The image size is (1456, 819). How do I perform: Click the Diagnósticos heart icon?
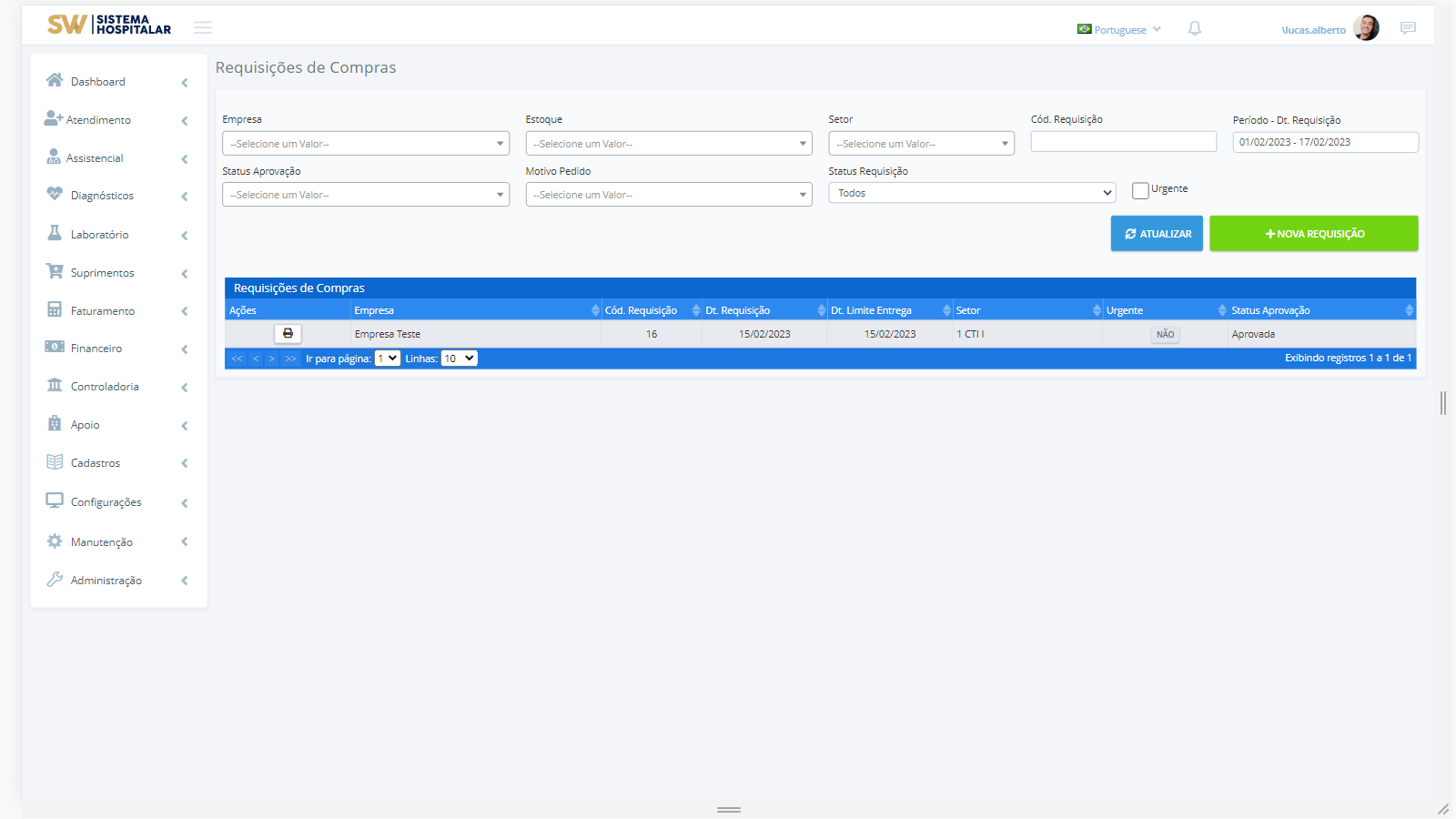55,195
